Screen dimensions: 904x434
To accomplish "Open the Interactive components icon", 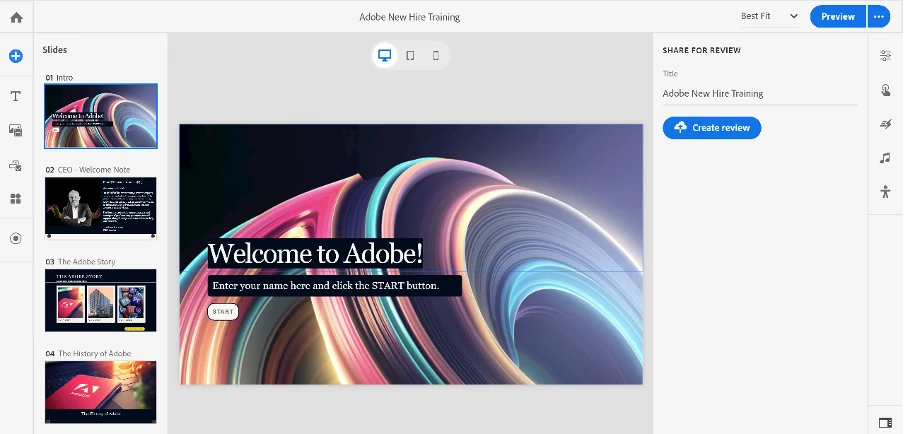I will pos(16,165).
